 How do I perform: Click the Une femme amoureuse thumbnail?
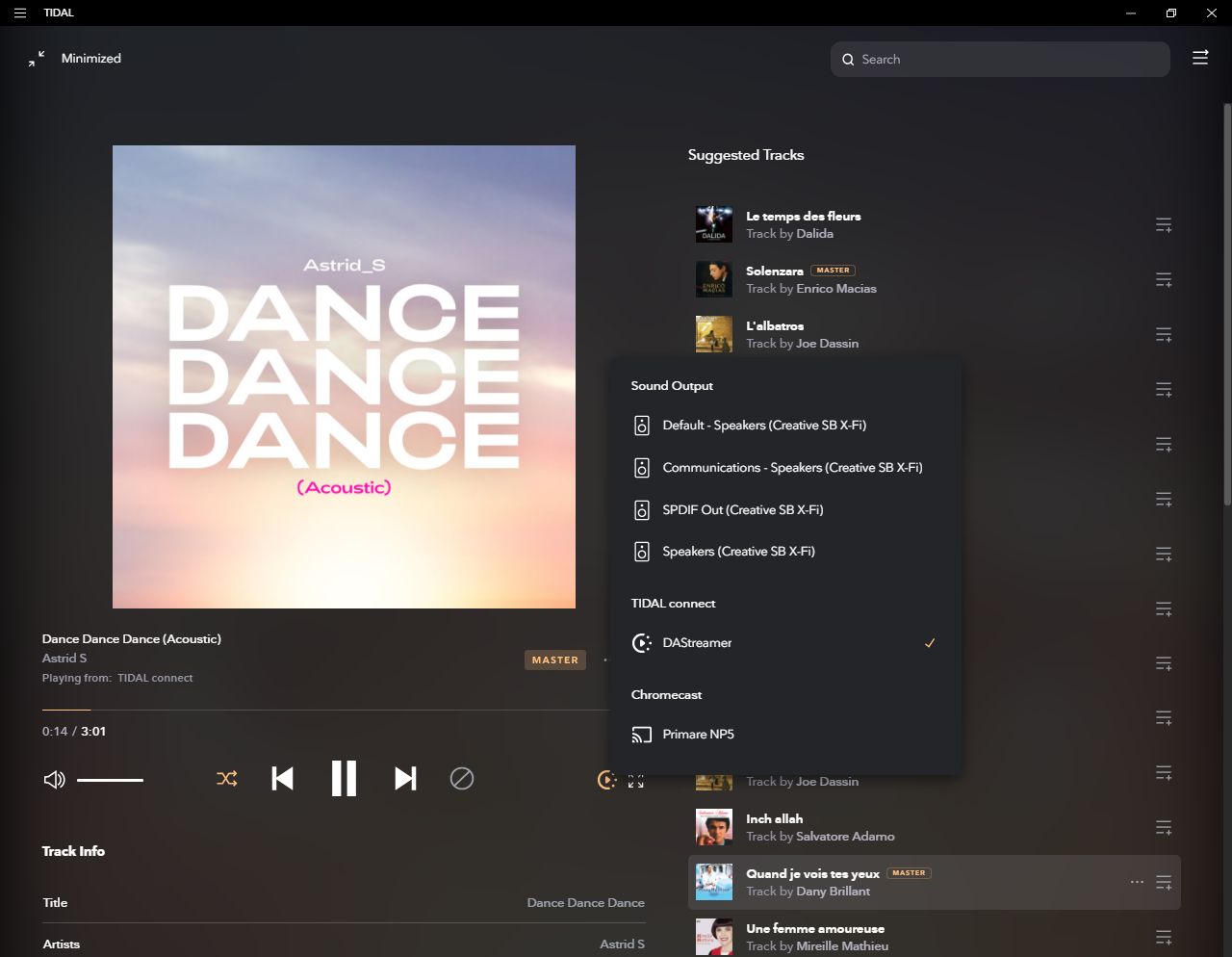coord(714,937)
